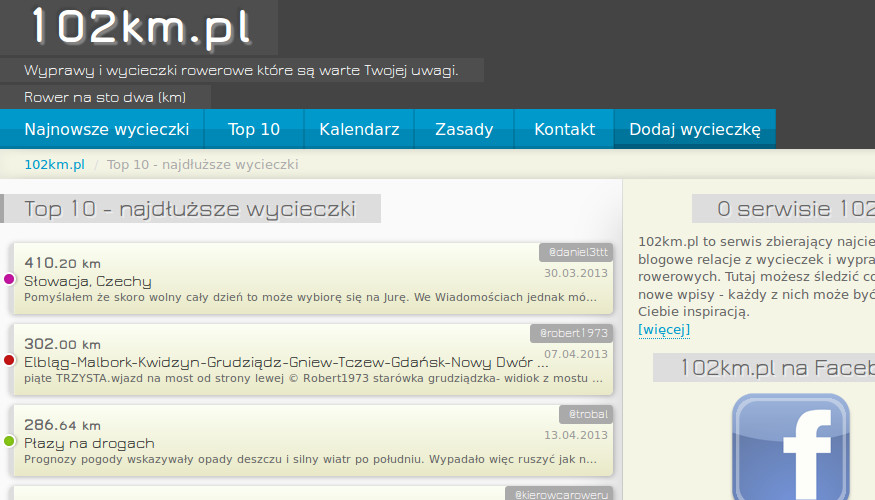Viewport: 875px width, 500px height.
Task: Open the Płazy na drogach trip
Action: pos(89,443)
